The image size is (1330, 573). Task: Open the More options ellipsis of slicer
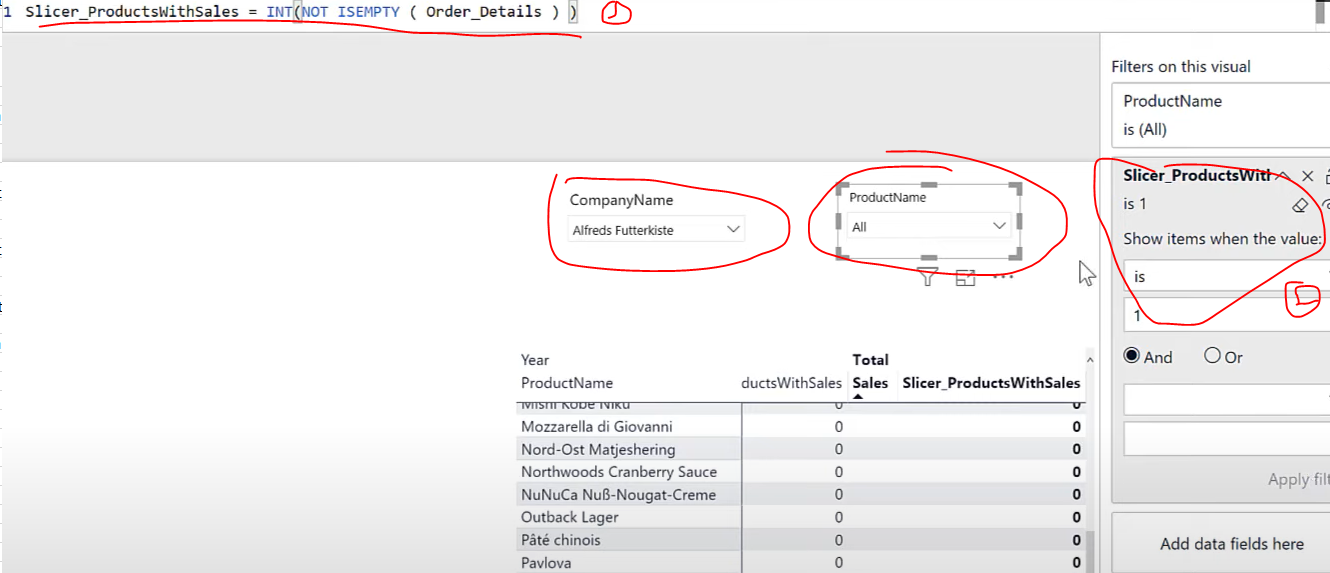1003,277
